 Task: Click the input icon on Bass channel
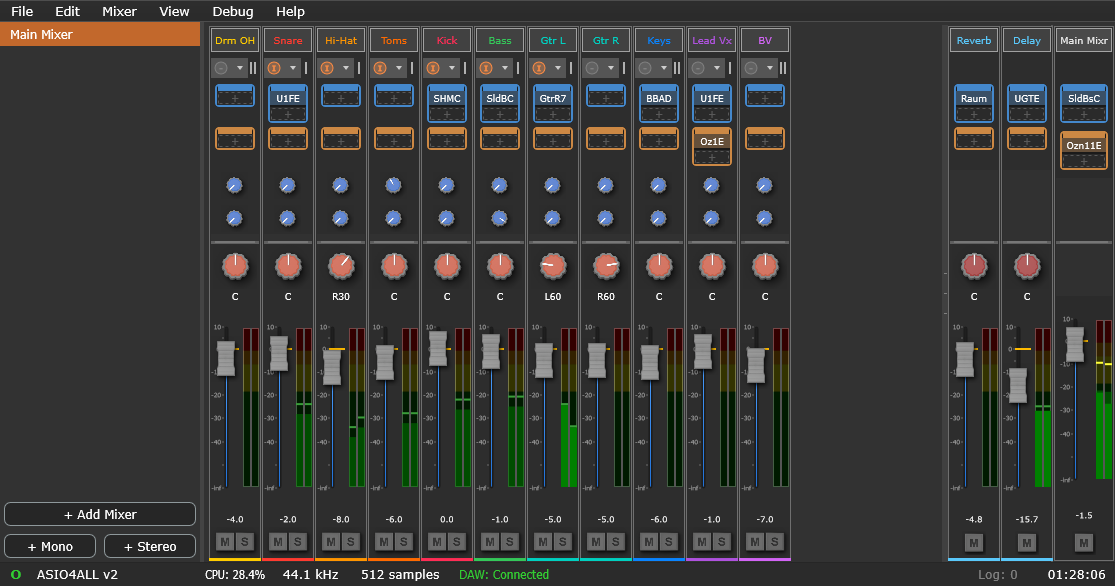pos(486,68)
